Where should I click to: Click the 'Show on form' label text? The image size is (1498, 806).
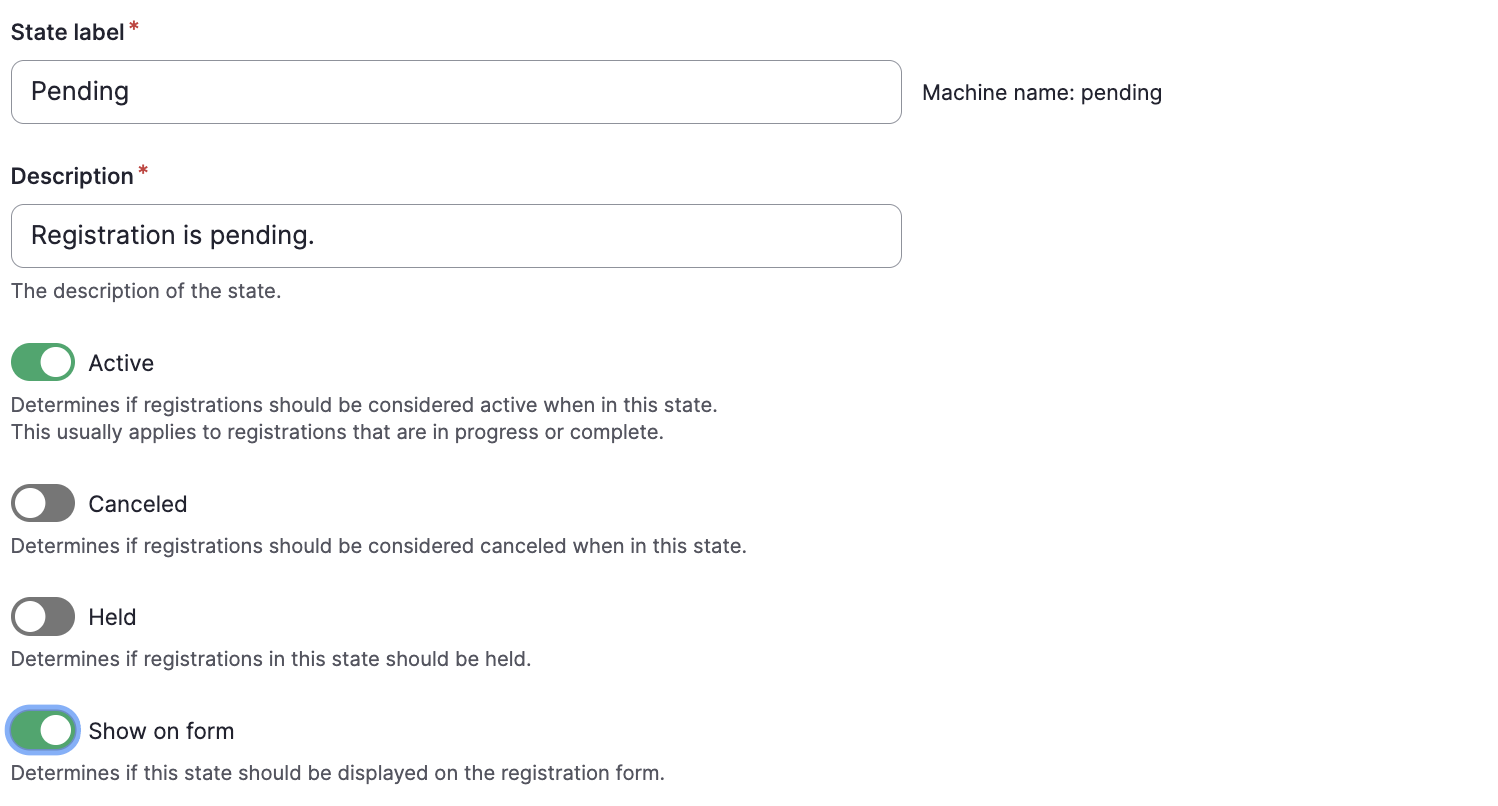click(x=161, y=731)
